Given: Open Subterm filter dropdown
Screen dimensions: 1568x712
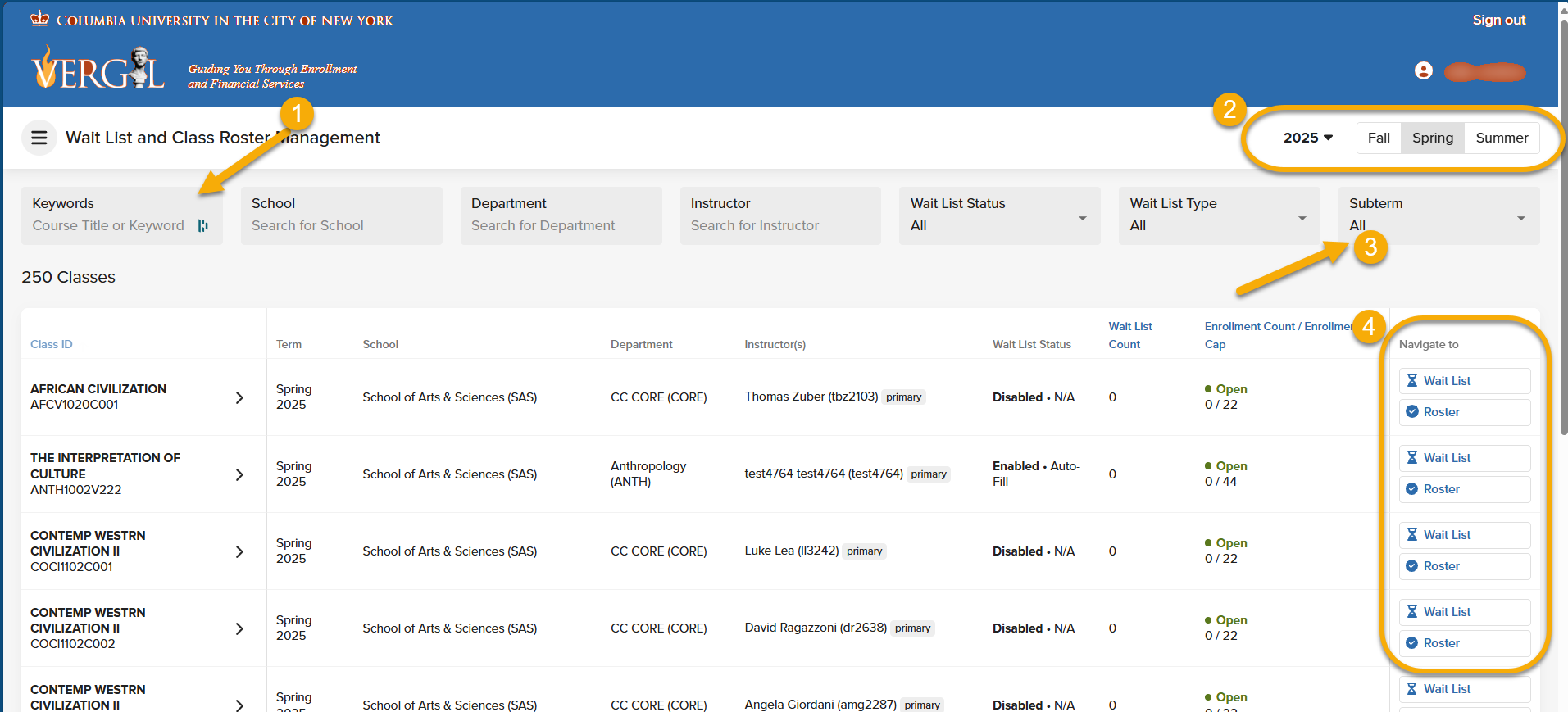Looking at the screenshot, I should (x=1439, y=215).
